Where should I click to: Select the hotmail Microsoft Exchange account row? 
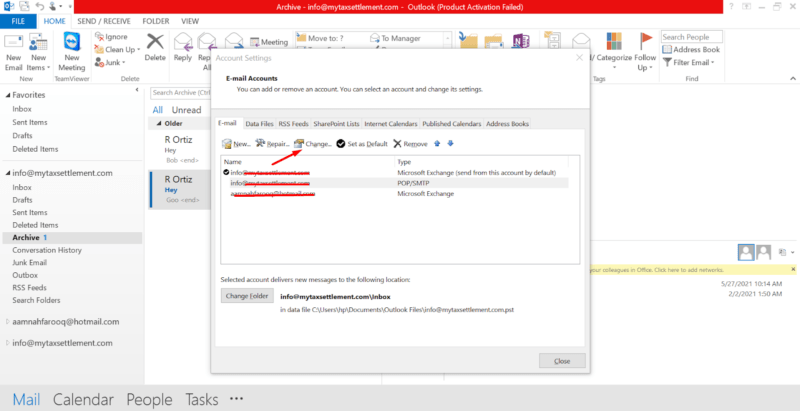(x=395, y=194)
